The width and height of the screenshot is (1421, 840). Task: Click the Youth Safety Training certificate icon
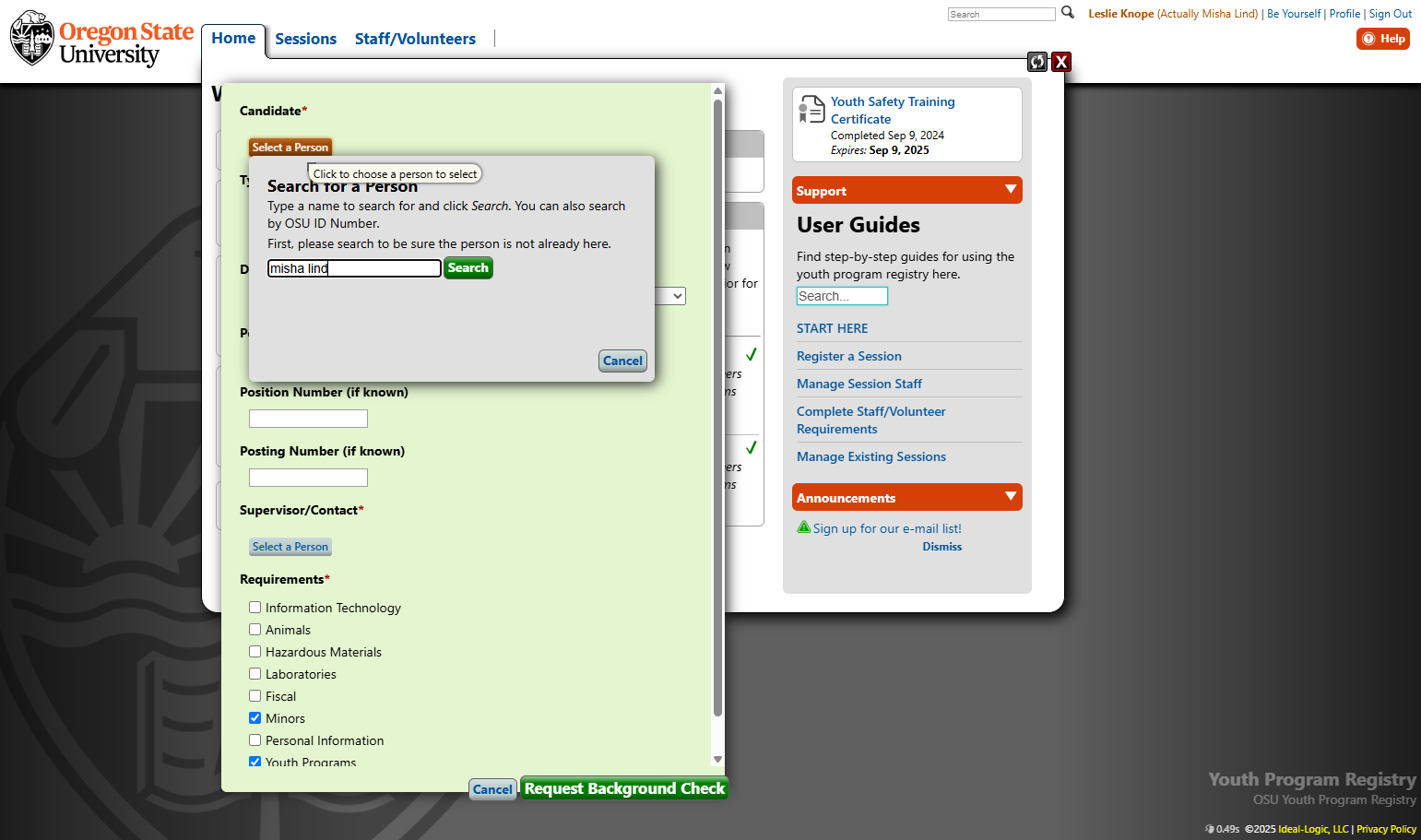tap(811, 109)
